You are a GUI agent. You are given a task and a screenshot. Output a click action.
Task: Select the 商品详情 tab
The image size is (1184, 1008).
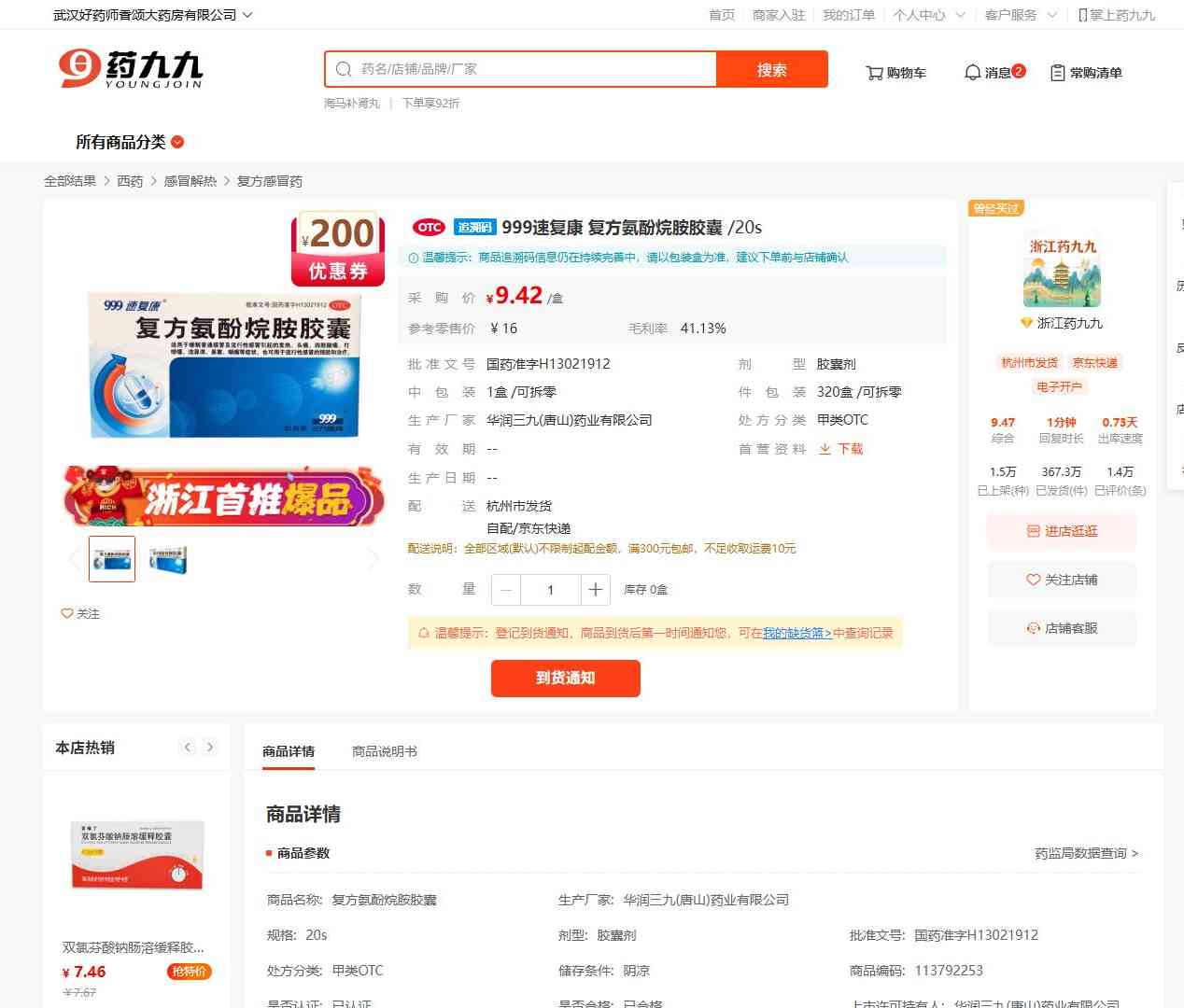[289, 751]
